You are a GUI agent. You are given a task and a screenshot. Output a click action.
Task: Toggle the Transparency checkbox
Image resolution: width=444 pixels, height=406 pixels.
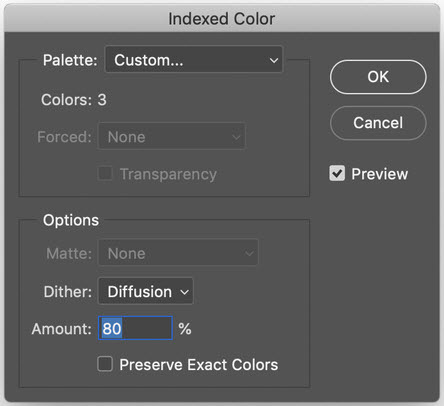105,173
